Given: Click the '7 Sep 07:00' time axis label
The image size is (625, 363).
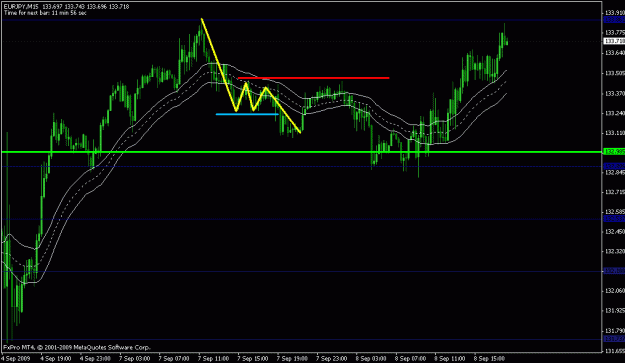Looking at the screenshot, I should click(x=174, y=358).
